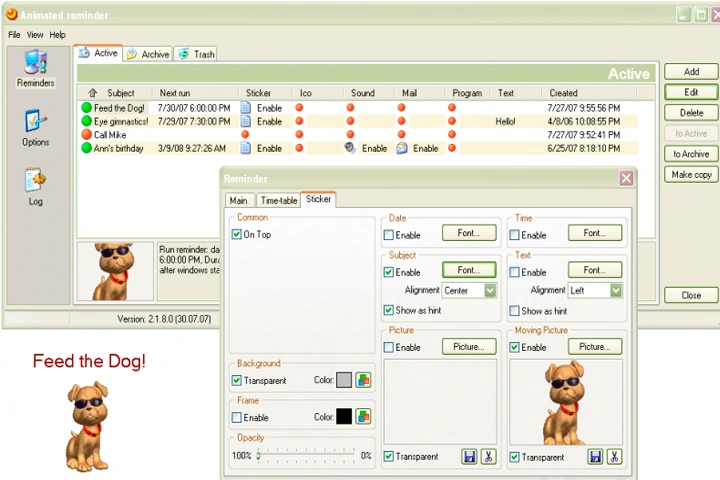The width and height of the screenshot is (720, 480).
Task: Toggle Background Transparent checkbox
Action: [236, 380]
